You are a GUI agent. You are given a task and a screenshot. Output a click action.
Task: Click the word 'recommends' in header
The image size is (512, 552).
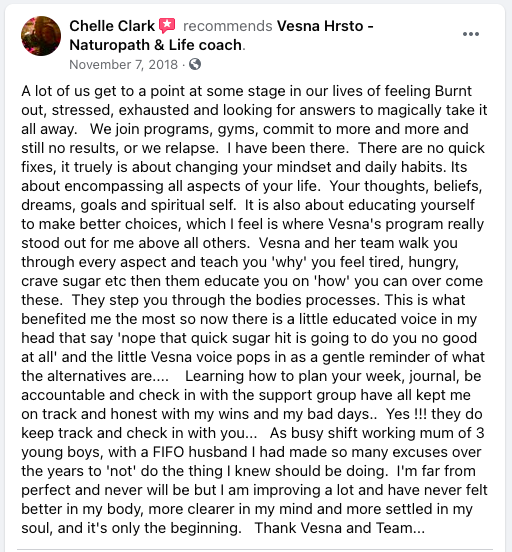pyautogui.click(x=227, y=26)
